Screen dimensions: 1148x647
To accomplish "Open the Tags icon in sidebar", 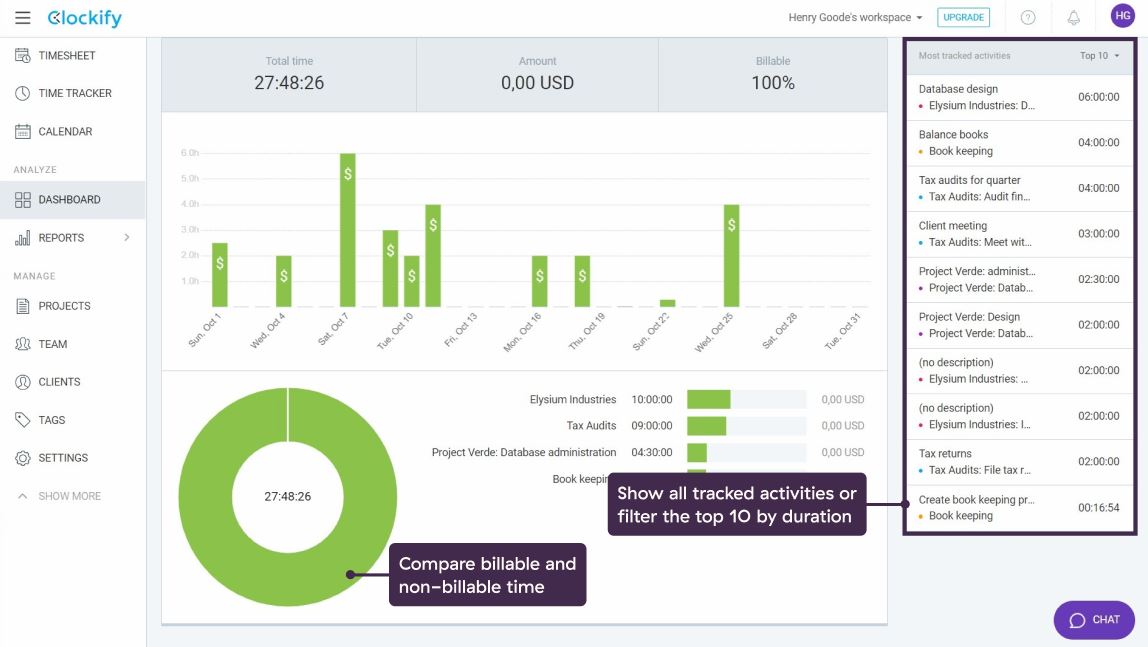I will tap(23, 420).
